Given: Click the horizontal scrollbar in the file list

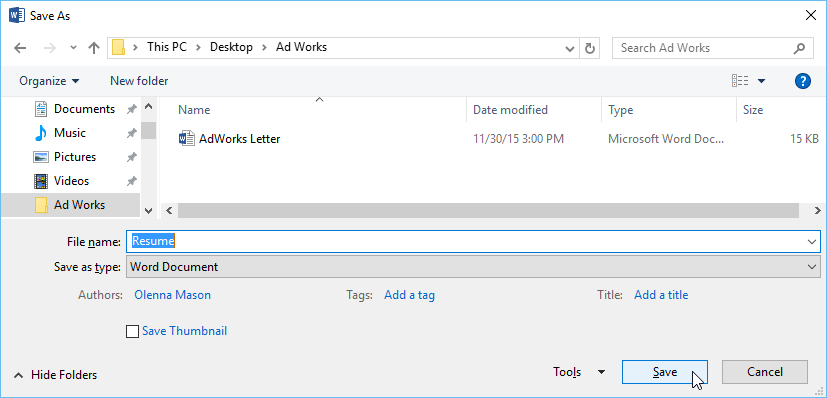Looking at the screenshot, I should coord(488,210).
